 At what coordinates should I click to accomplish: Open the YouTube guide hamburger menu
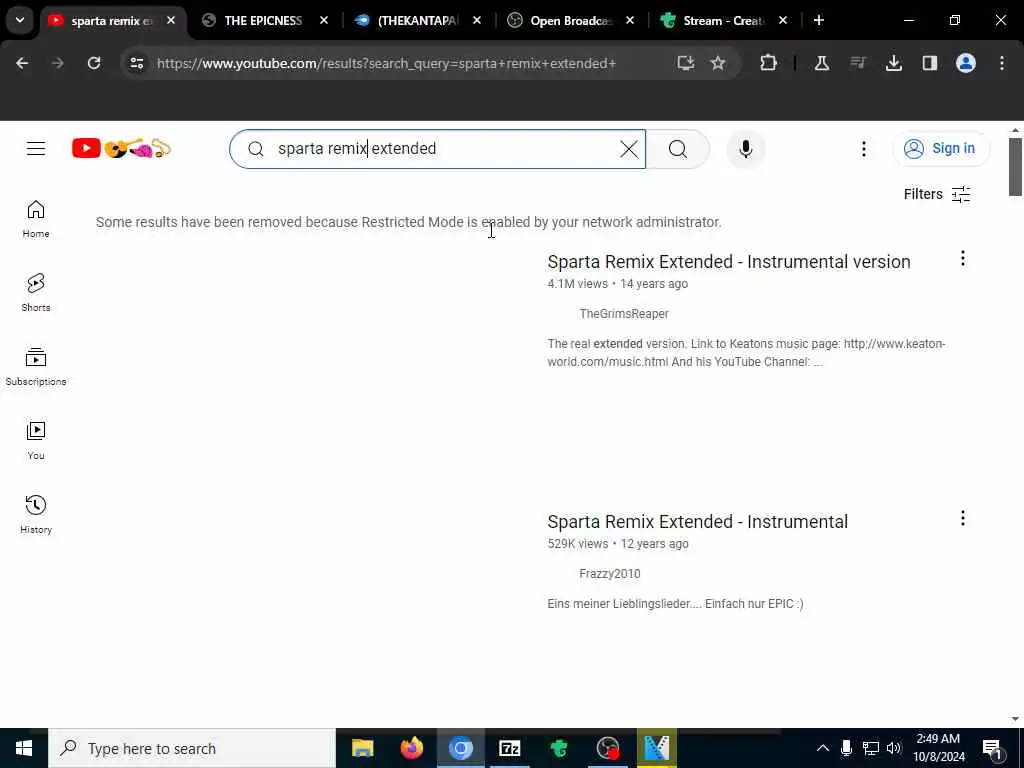36,149
